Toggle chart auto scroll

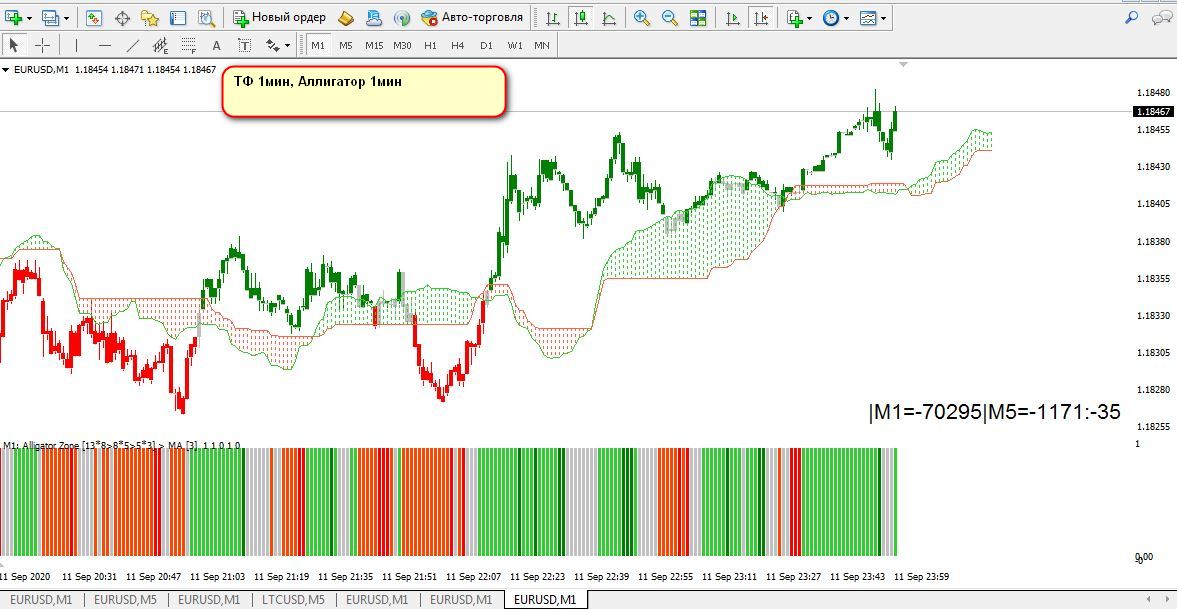[x=733, y=17]
